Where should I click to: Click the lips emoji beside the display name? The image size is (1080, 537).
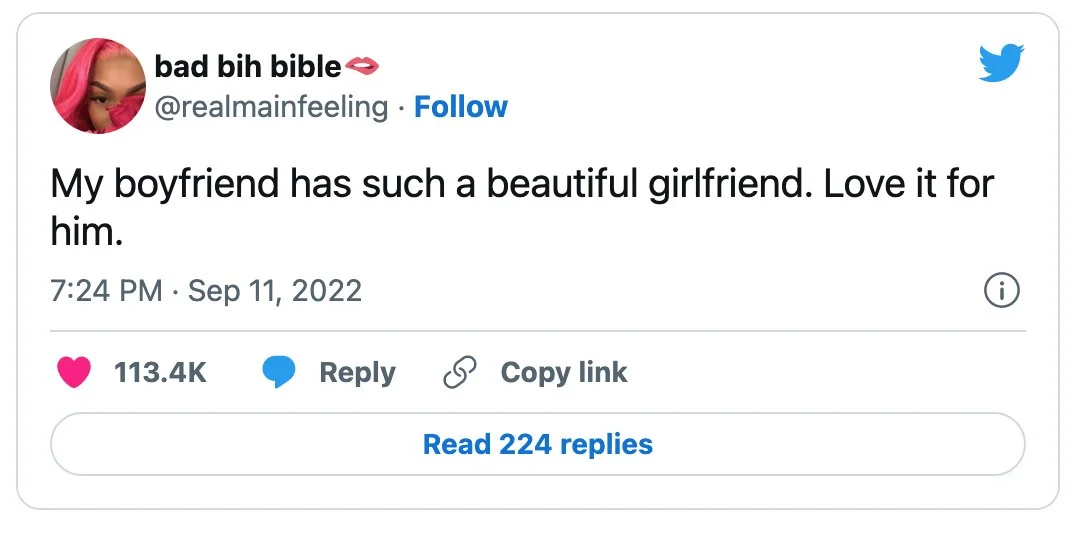(362, 65)
